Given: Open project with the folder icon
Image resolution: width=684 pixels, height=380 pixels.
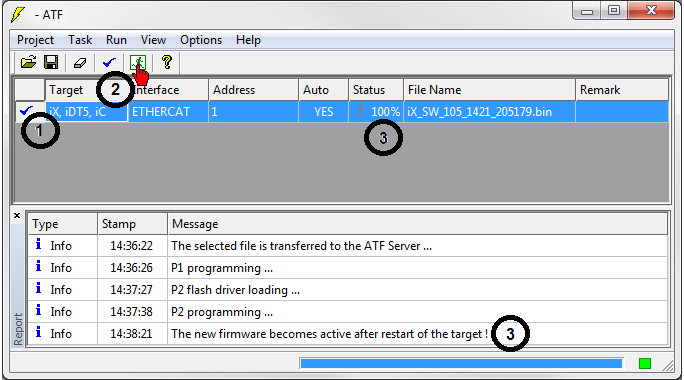Looking at the screenshot, I should 28,62.
